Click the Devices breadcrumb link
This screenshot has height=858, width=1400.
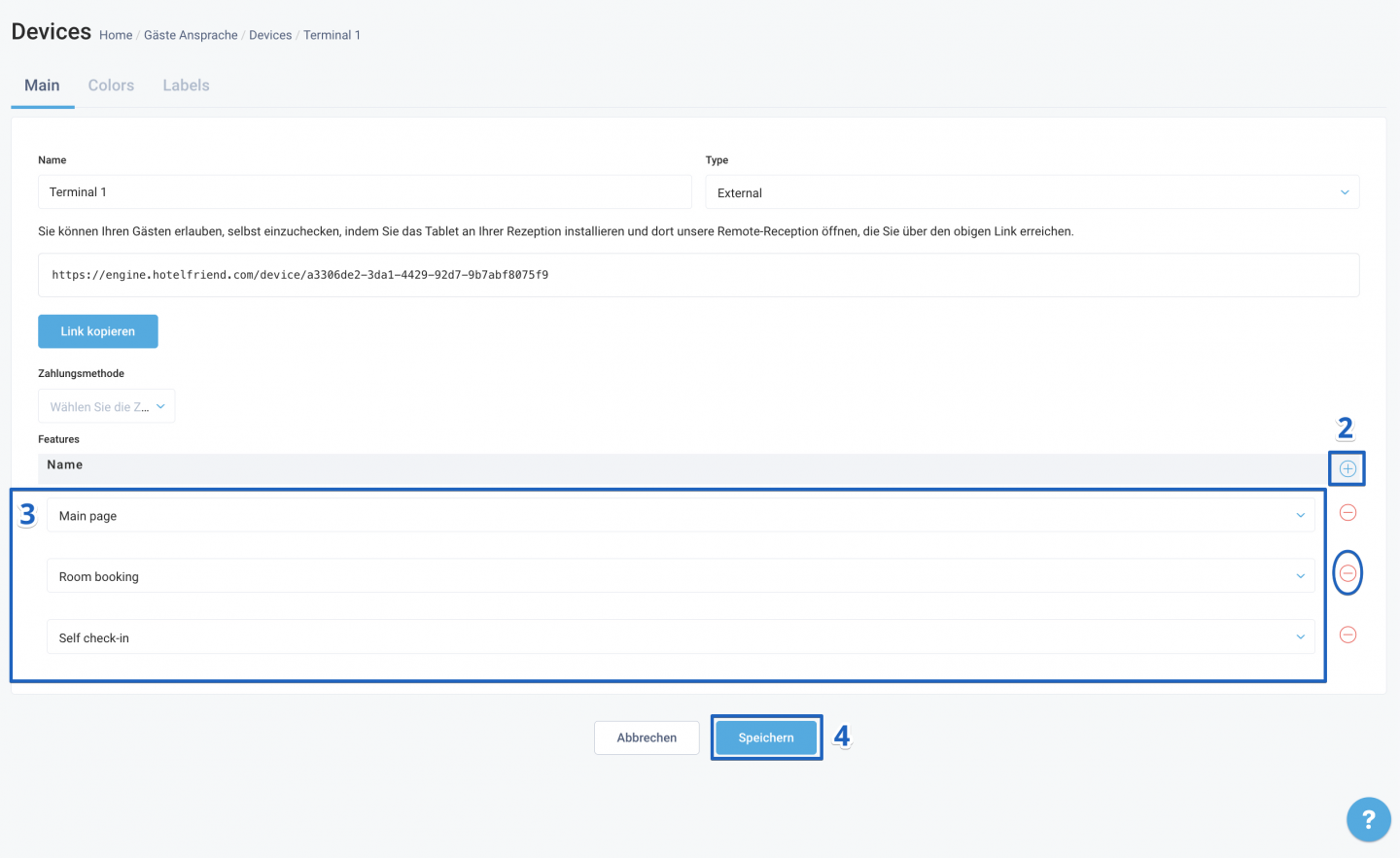point(270,35)
